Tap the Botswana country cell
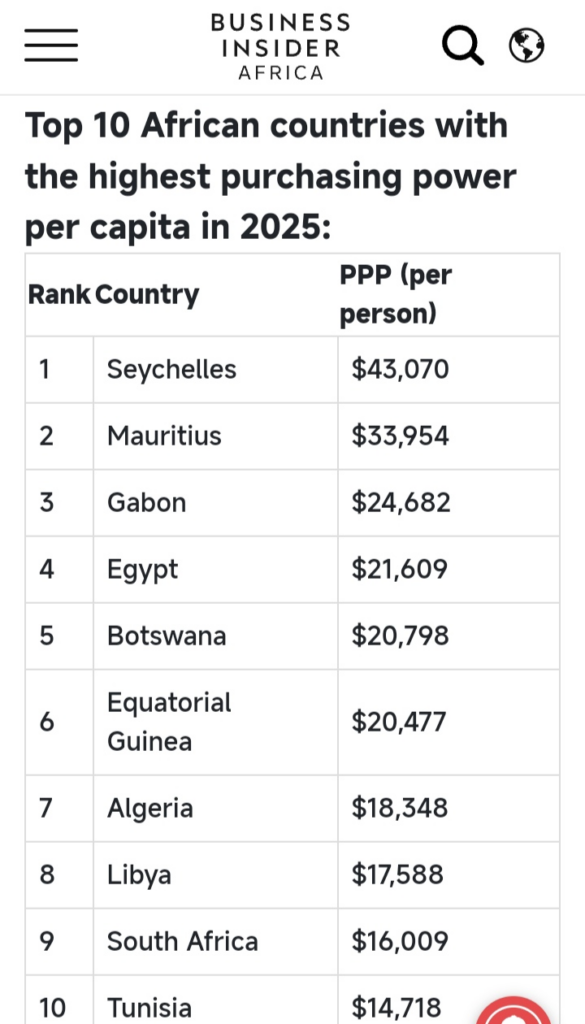The image size is (585, 1024). tap(215, 636)
